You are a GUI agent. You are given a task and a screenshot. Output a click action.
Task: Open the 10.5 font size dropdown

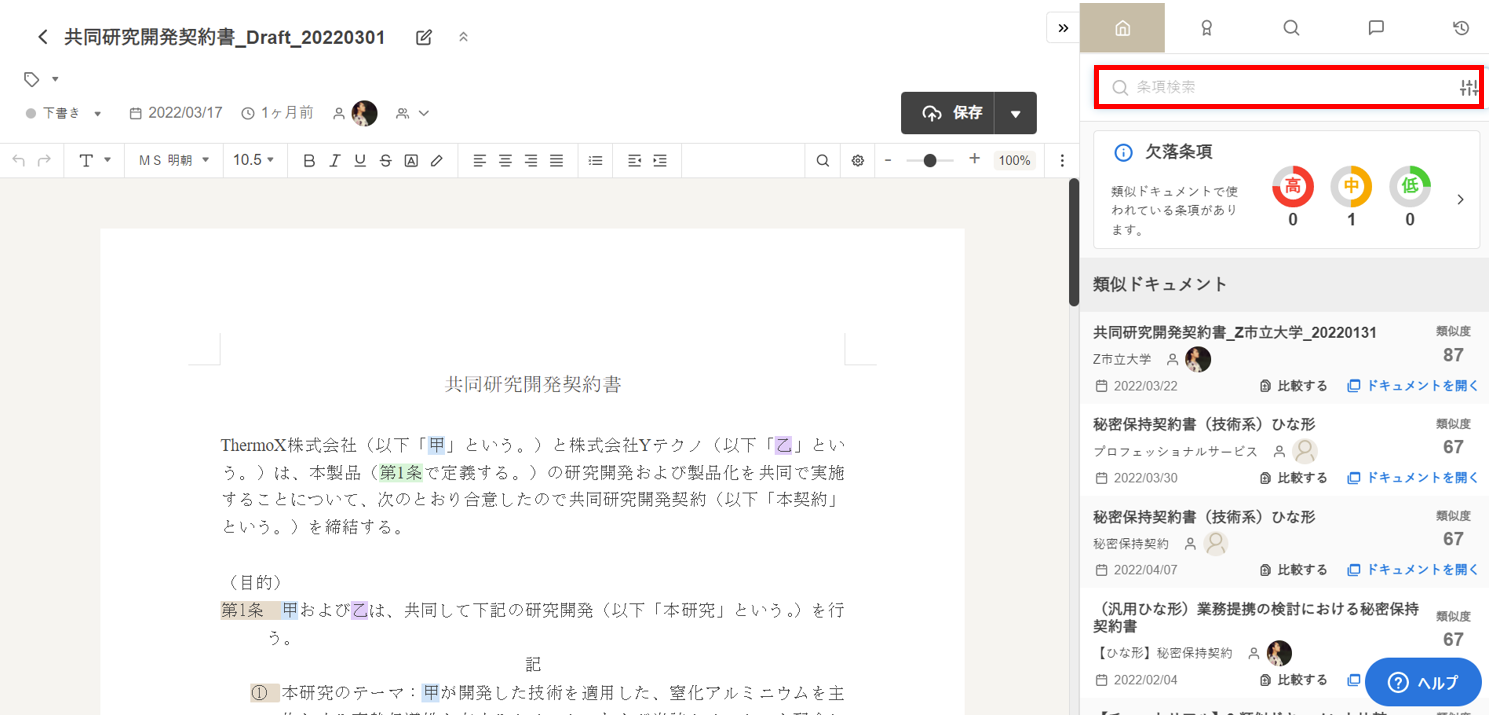pyautogui.click(x=253, y=160)
